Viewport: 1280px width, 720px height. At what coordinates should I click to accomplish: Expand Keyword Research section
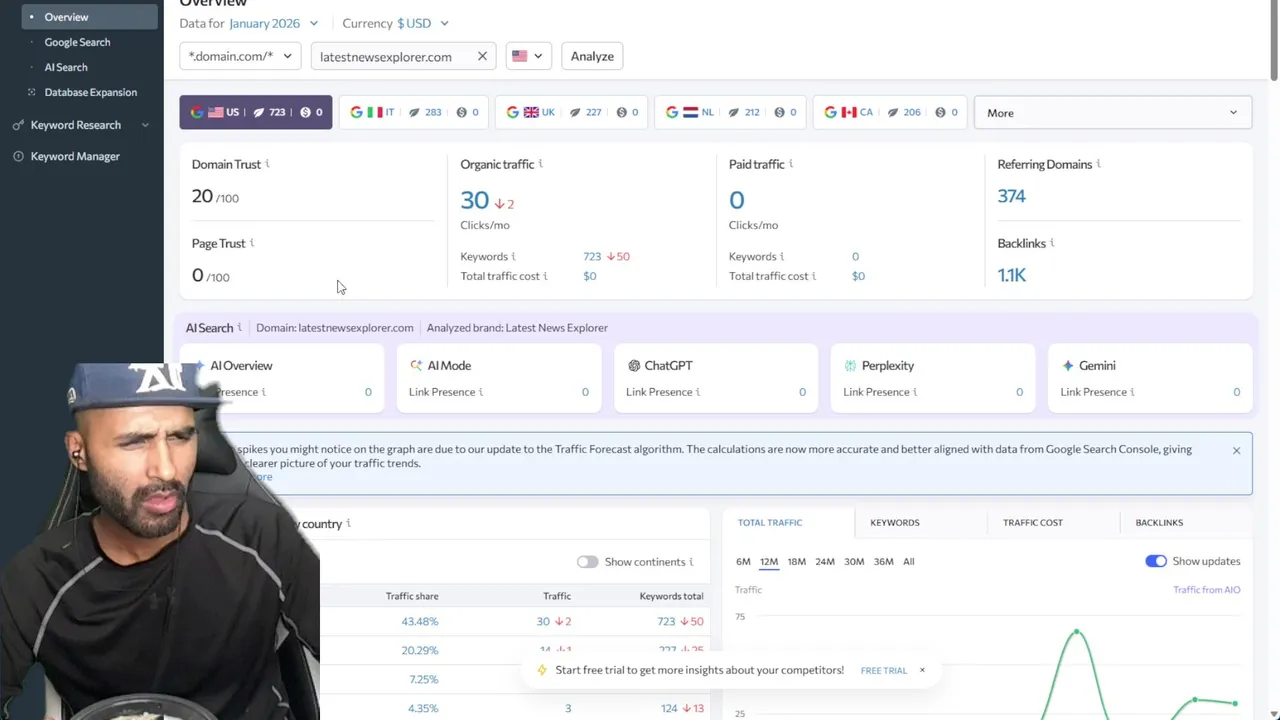[x=82, y=125]
